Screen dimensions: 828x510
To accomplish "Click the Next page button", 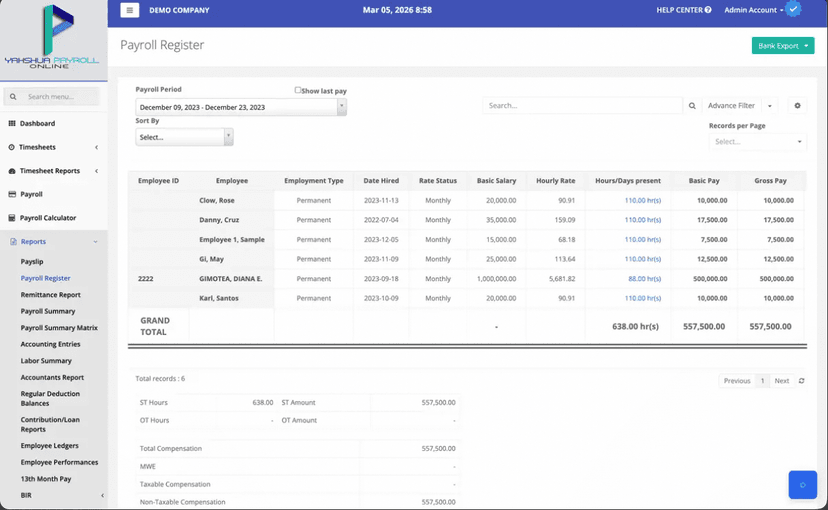I will point(782,381).
